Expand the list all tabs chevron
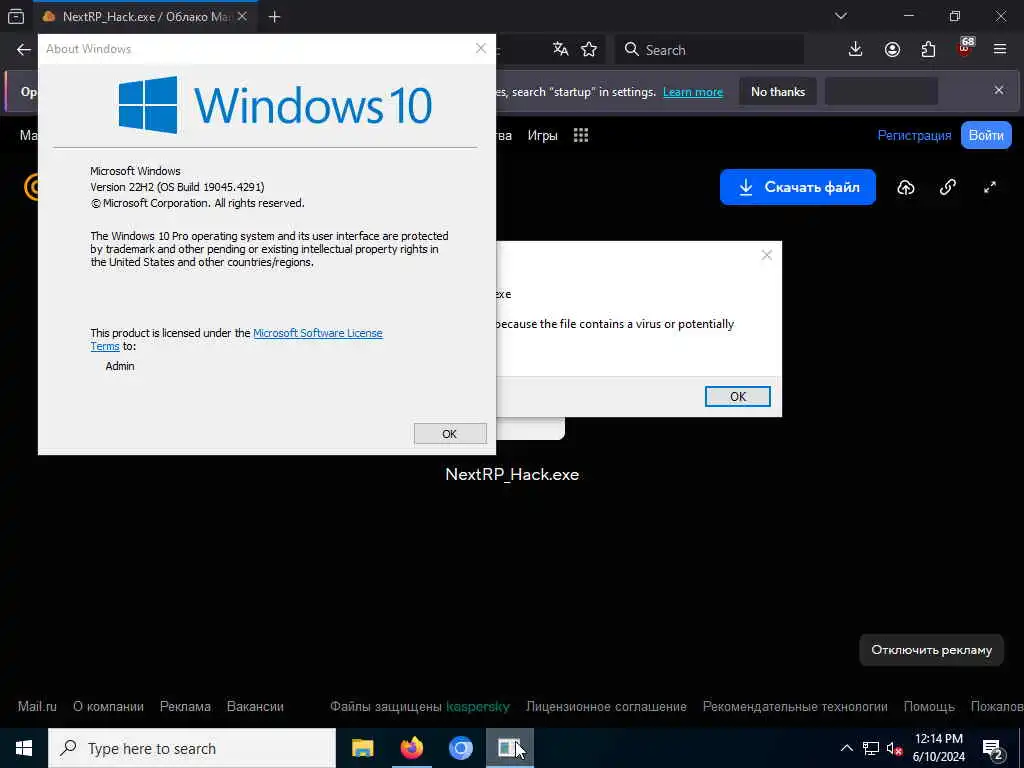The image size is (1024, 768). tap(840, 16)
